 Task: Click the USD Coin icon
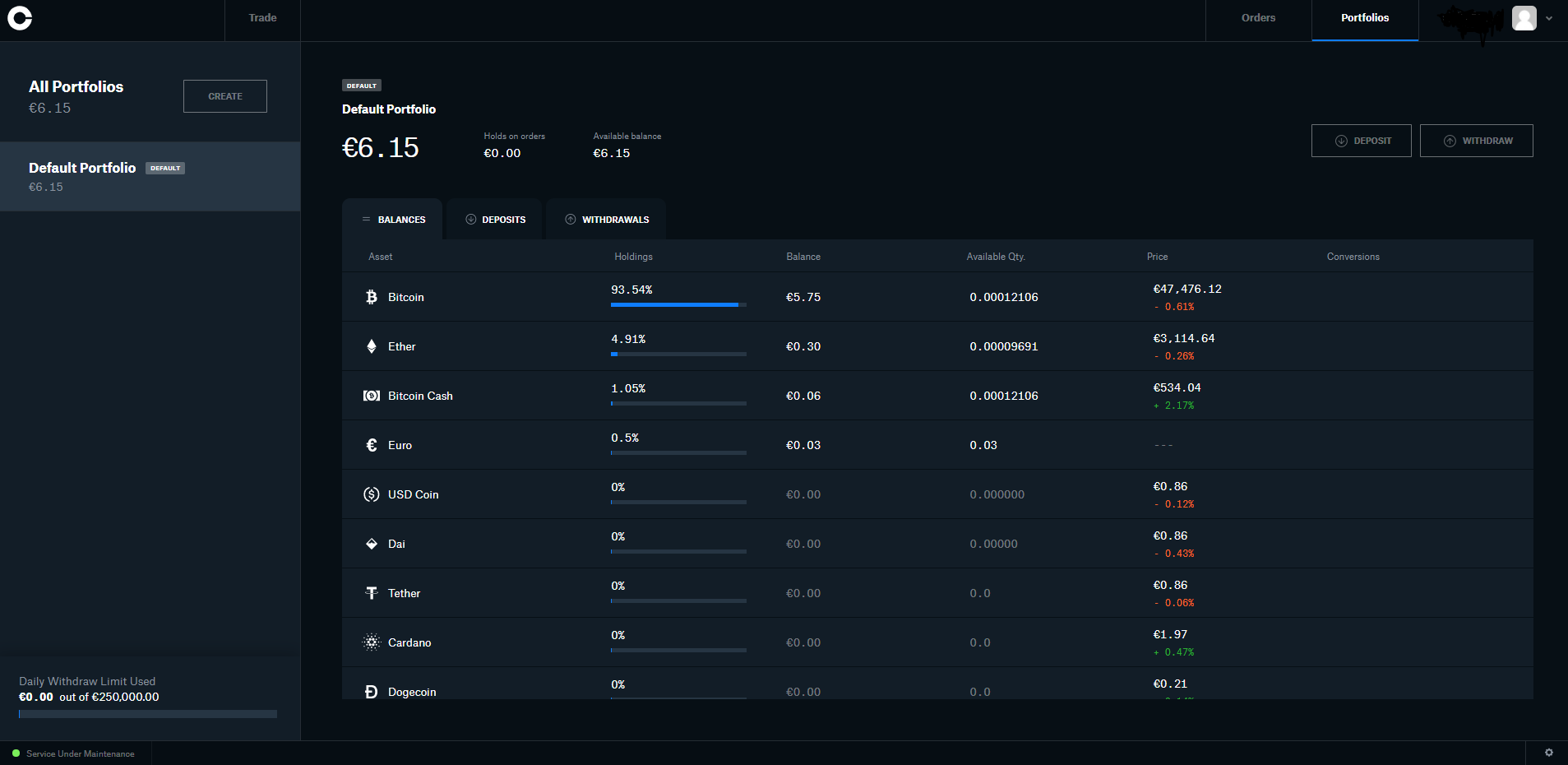click(x=372, y=494)
